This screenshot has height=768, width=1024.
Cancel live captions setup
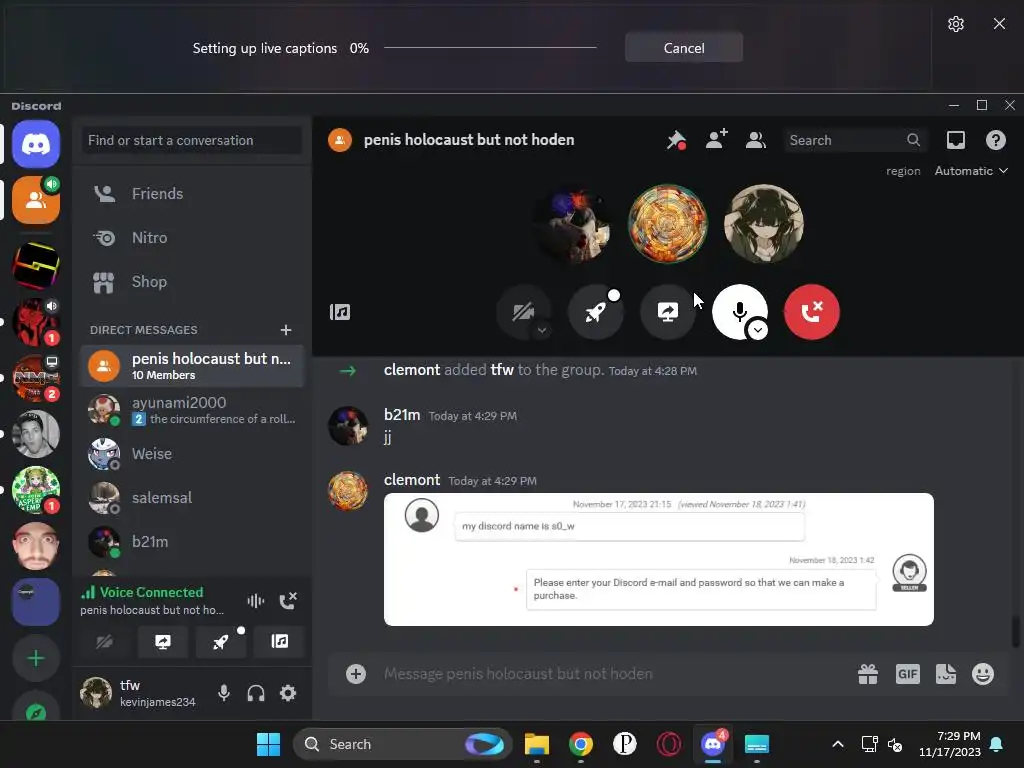click(x=684, y=48)
